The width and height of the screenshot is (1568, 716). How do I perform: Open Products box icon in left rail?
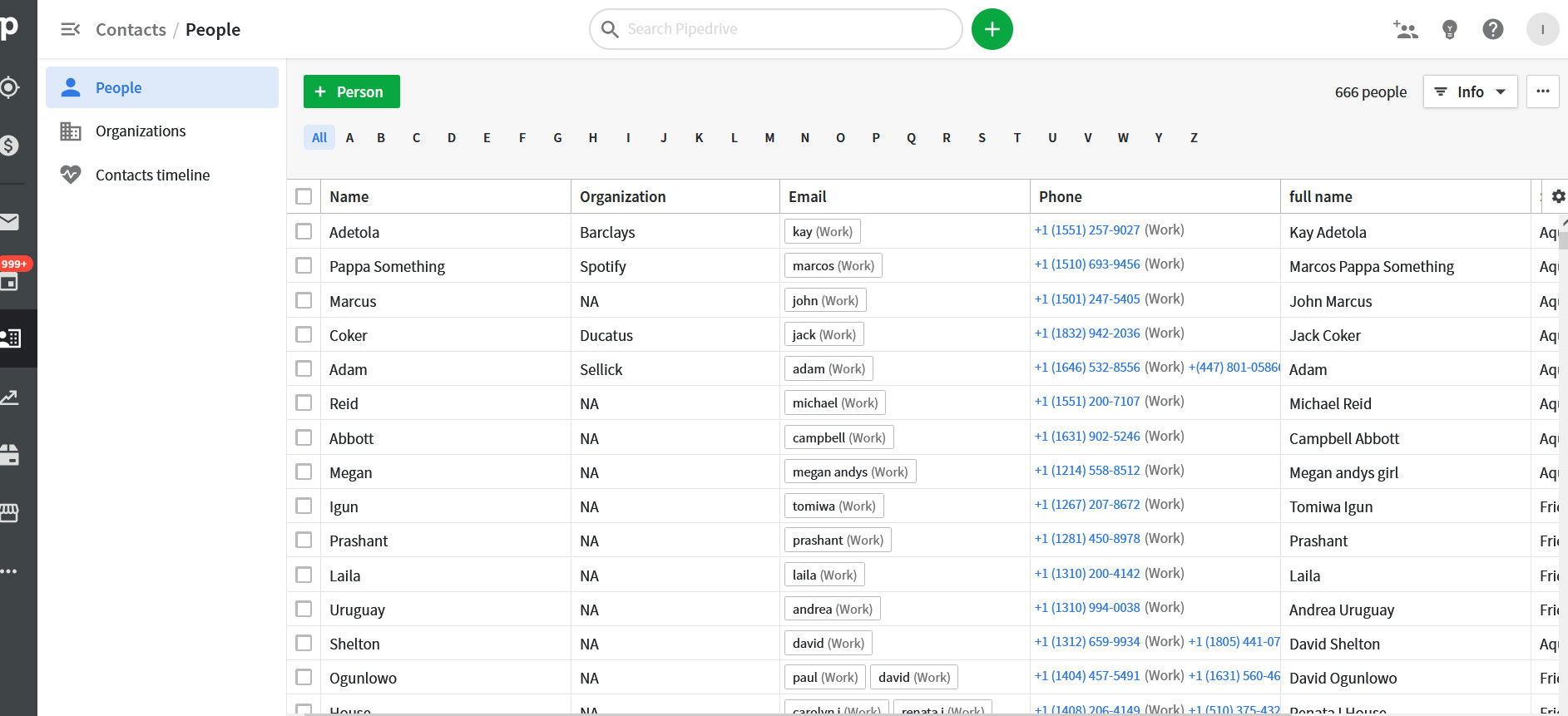point(9,455)
